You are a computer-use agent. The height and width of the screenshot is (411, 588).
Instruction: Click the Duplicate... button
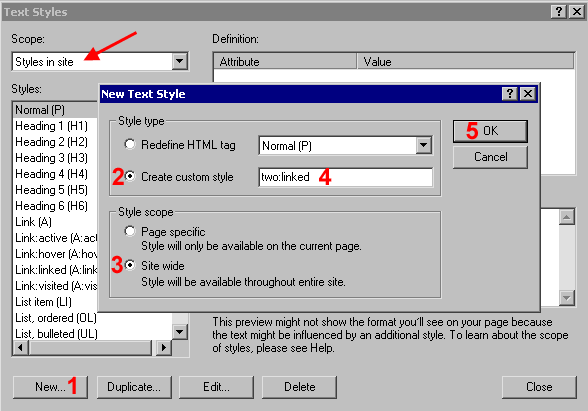click(134, 387)
